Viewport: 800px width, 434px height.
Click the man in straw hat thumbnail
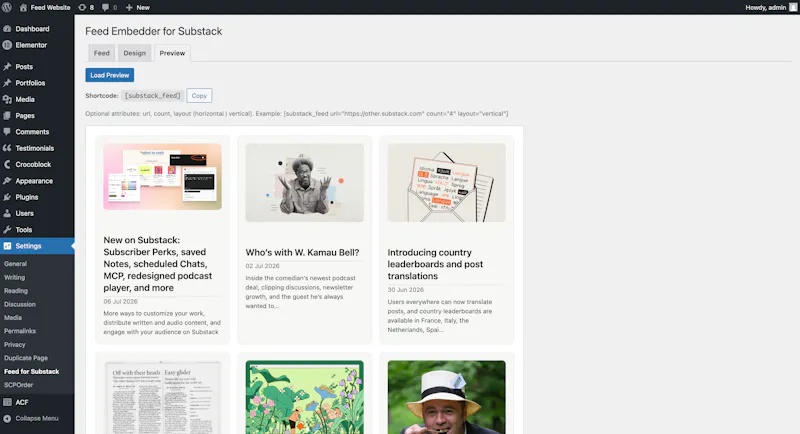coord(446,397)
